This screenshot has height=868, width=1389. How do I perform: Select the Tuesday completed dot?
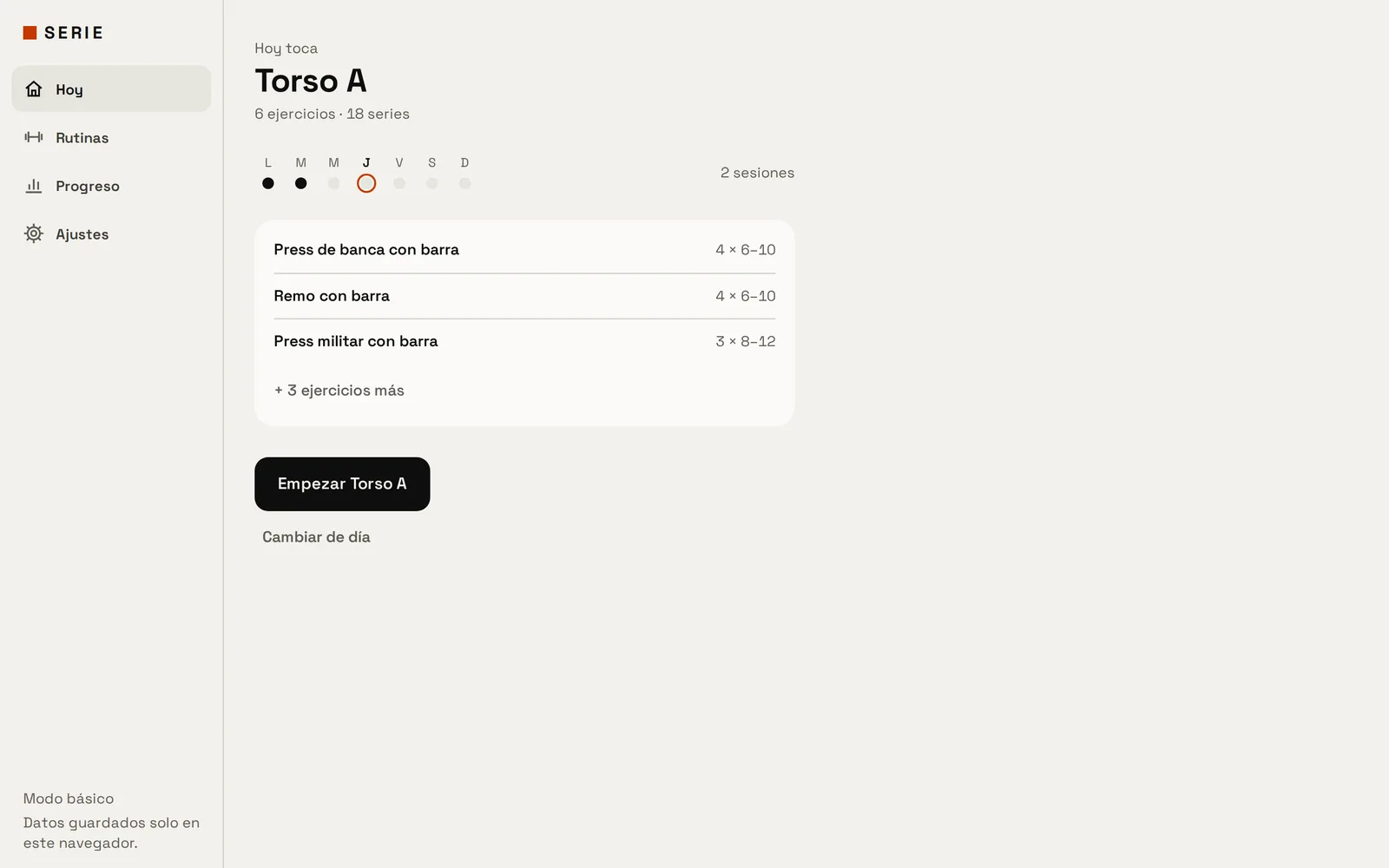[301, 183]
